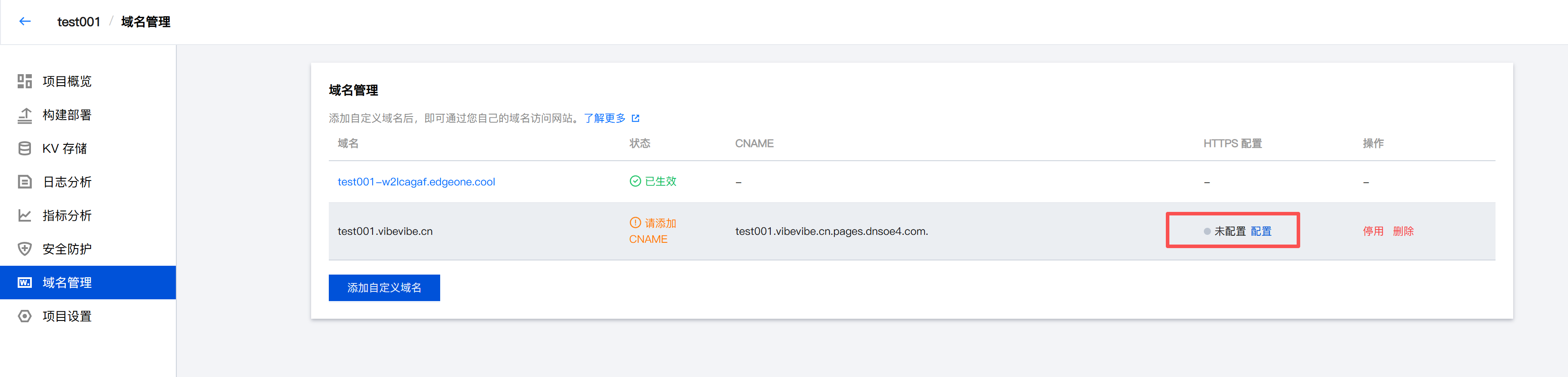1568x377 pixels.
Task: Click the KV 存储 database icon
Action: click(x=25, y=148)
